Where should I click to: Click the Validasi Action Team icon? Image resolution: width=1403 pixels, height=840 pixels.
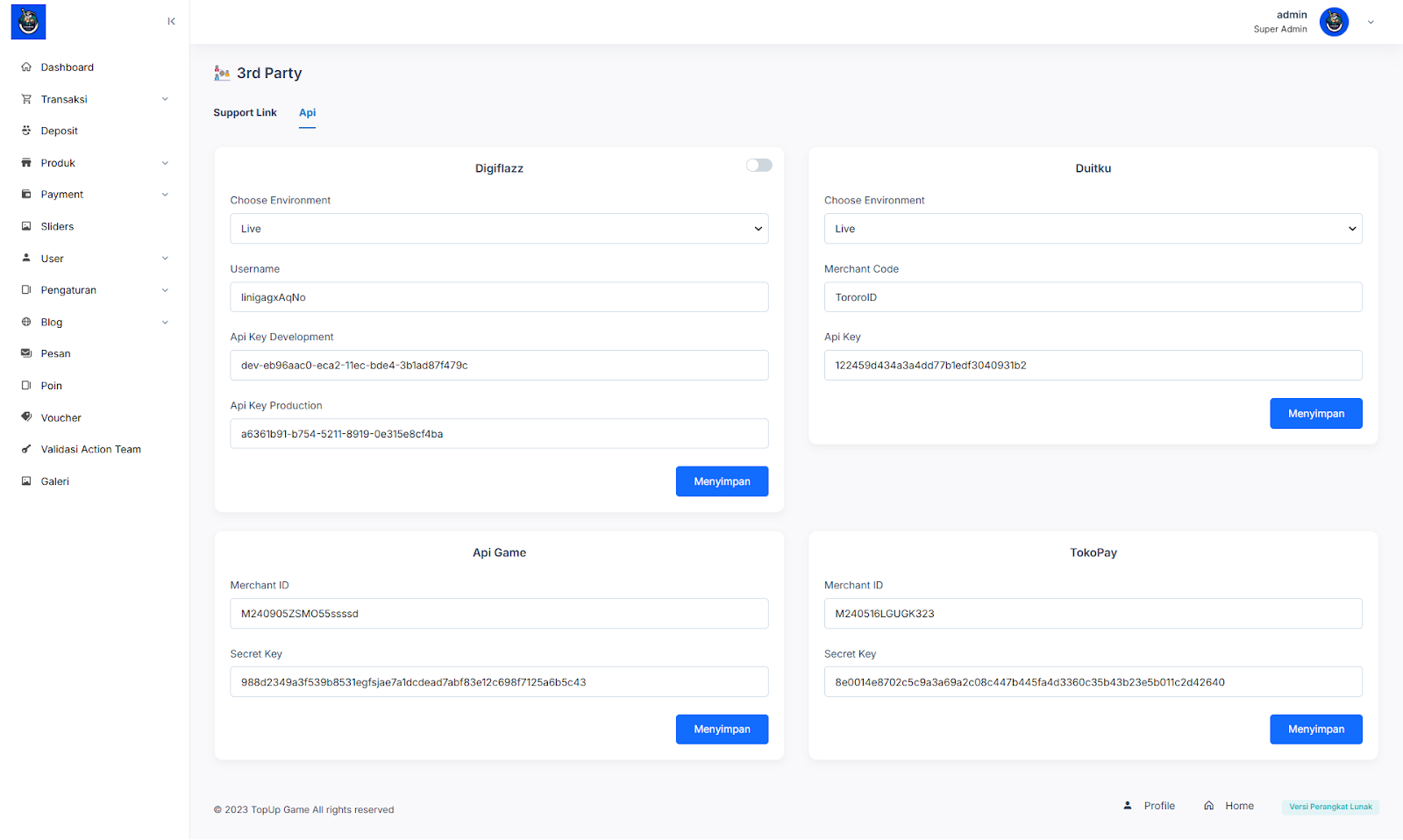coord(26,449)
